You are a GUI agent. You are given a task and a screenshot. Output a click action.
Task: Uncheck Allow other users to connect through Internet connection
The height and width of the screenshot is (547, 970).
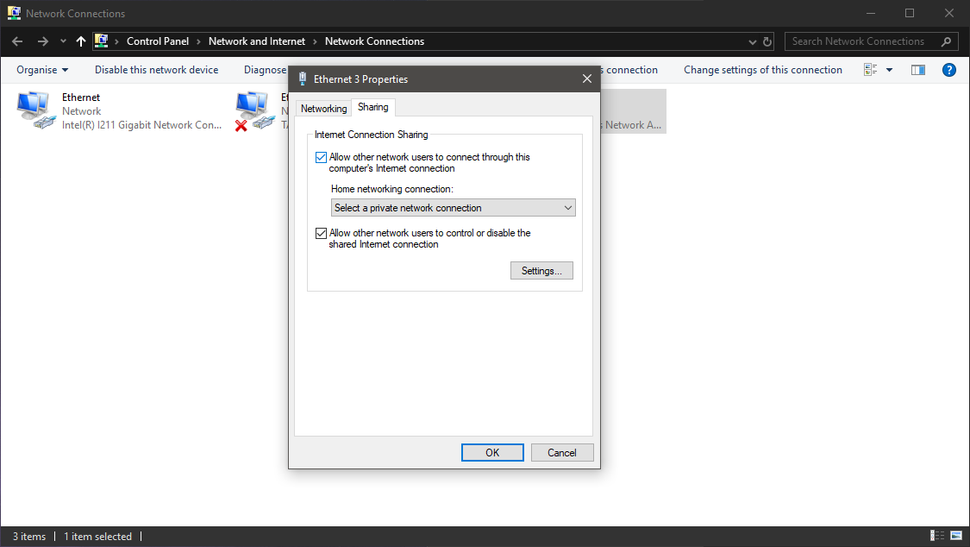[x=321, y=157]
